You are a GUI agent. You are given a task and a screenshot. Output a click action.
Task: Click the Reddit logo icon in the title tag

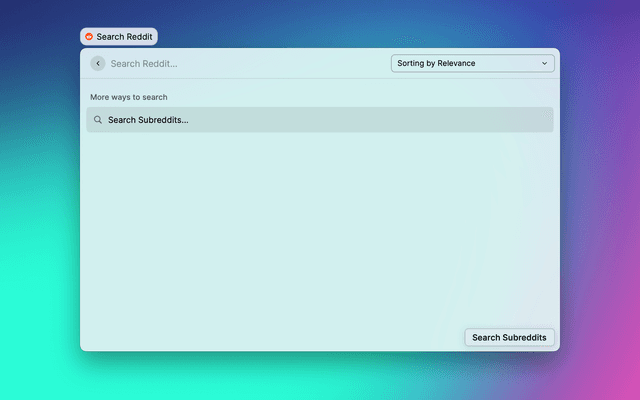point(89,36)
